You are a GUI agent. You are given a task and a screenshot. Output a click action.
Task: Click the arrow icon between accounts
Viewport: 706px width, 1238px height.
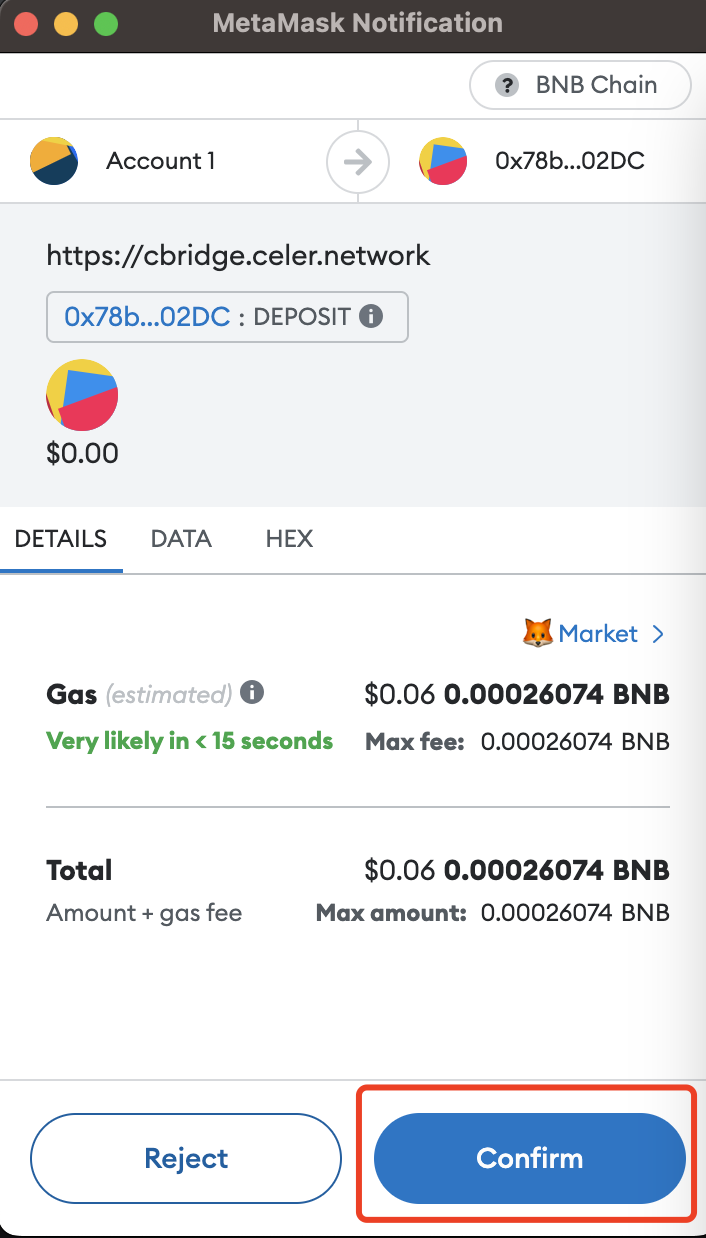point(357,161)
